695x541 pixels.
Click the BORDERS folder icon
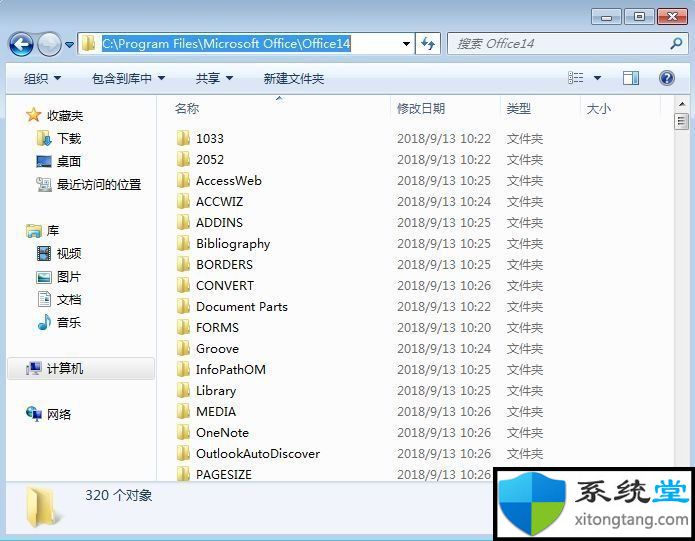pos(183,264)
